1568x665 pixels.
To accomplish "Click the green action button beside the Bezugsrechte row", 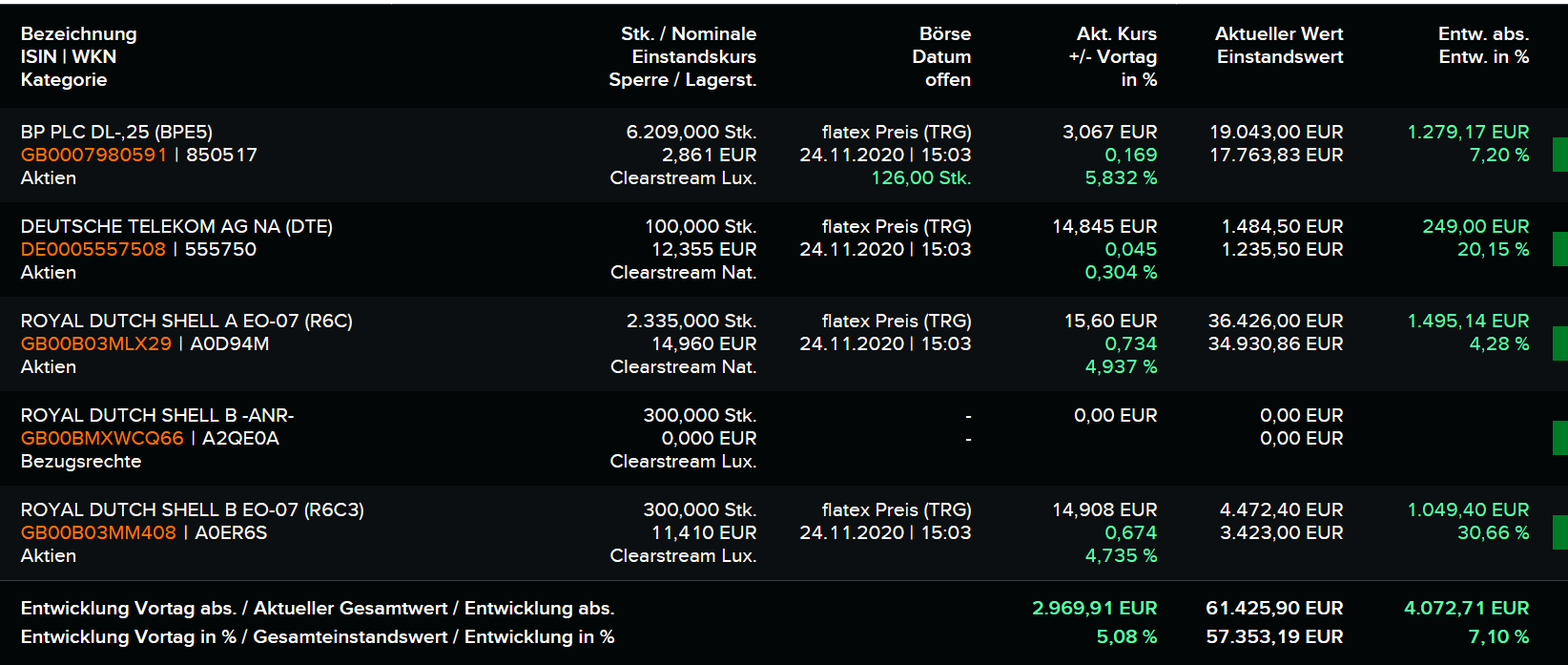I will pos(1561,438).
